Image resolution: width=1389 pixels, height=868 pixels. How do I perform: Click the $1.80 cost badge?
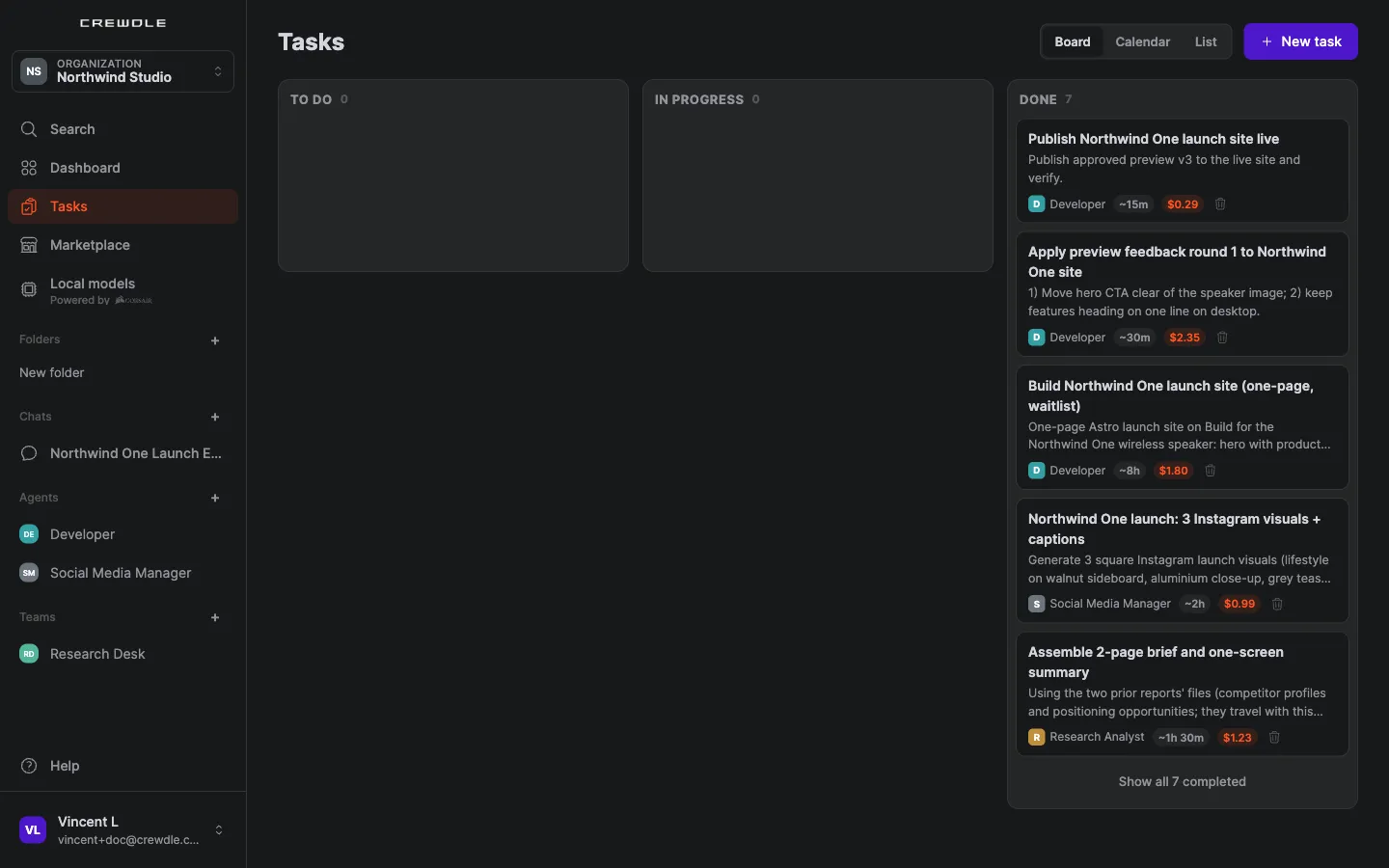[x=1173, y=471]
